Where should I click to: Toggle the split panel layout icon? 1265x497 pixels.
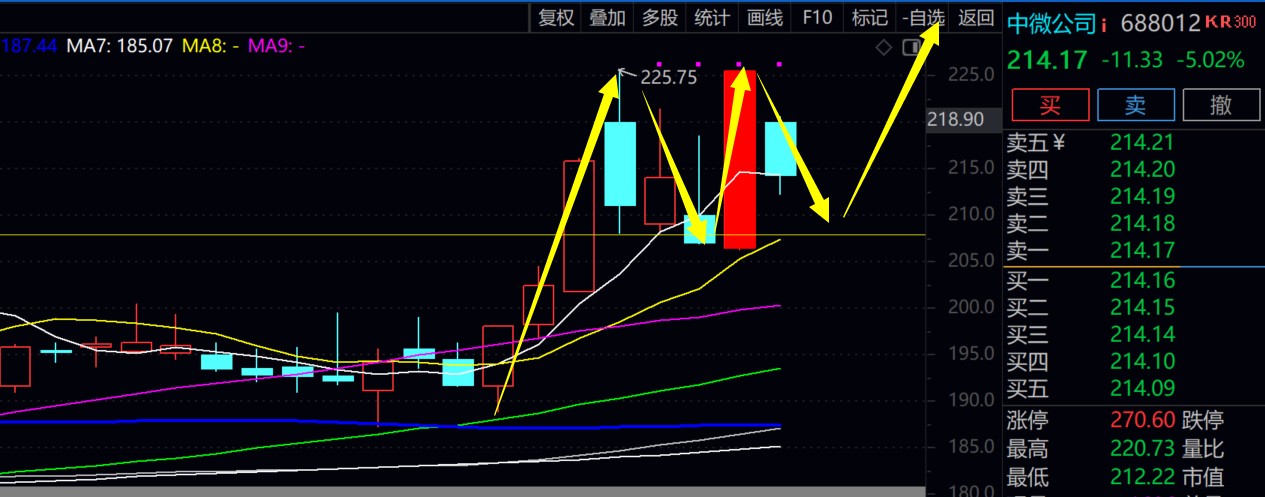pyautogui.click(x=911, y=47)
